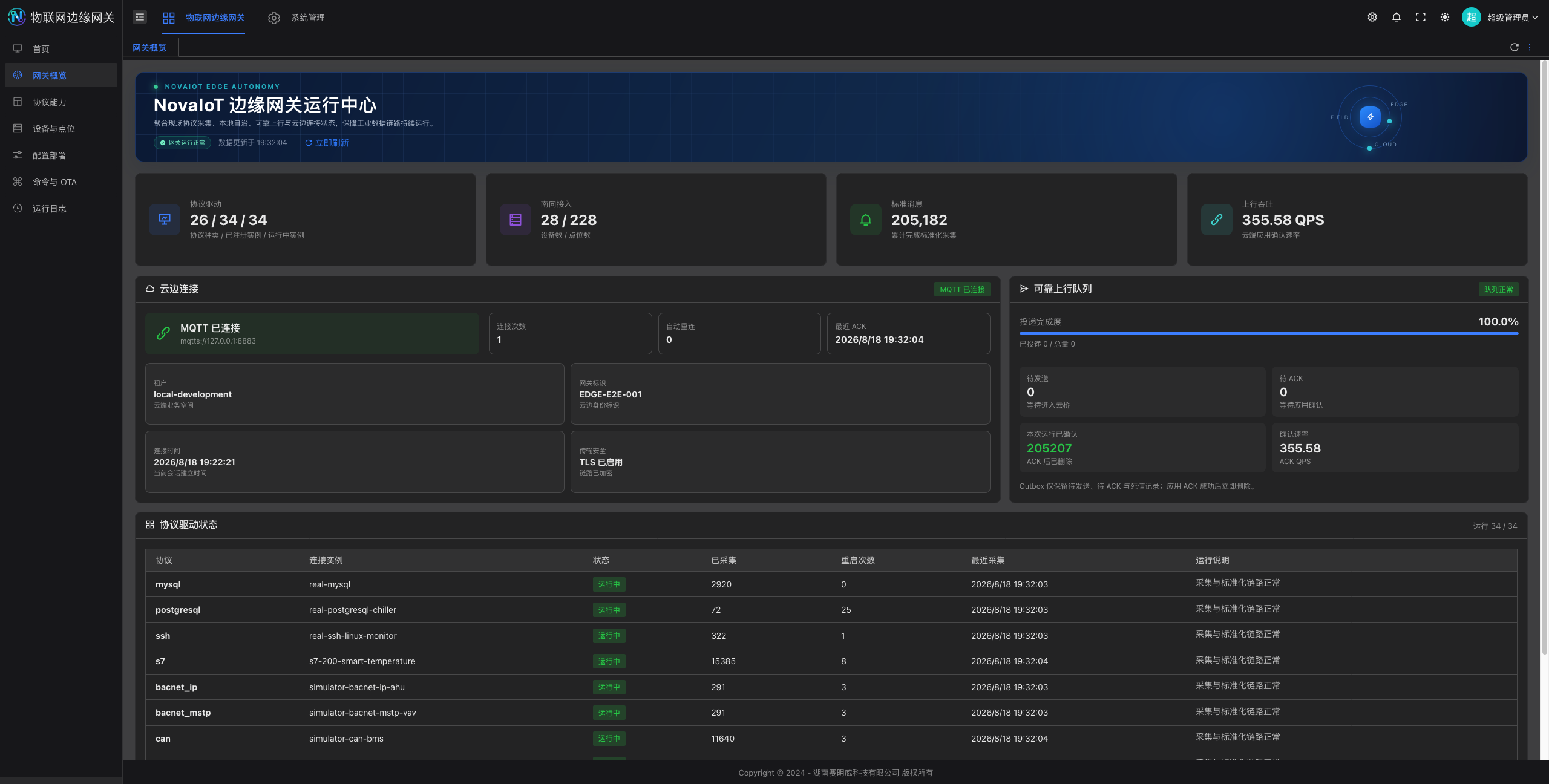Click the bacnet_mstp protocol name
1549x784 pixels.
click(183, 713)
